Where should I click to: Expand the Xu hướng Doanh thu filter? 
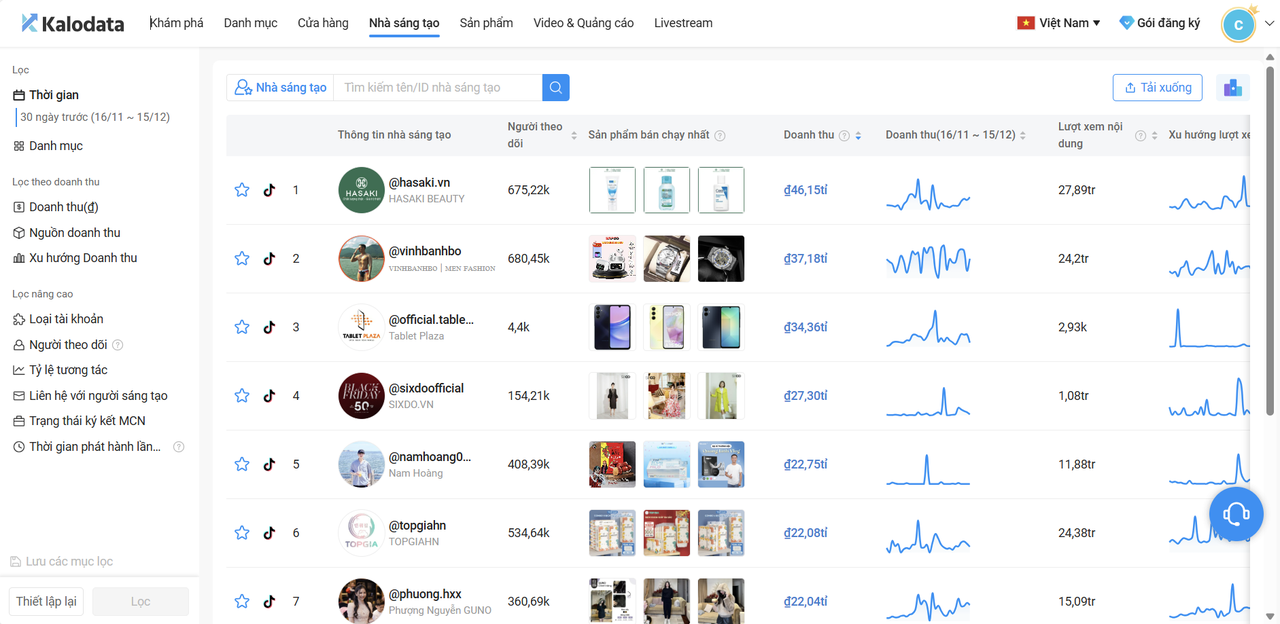click(x=75, y=258)
